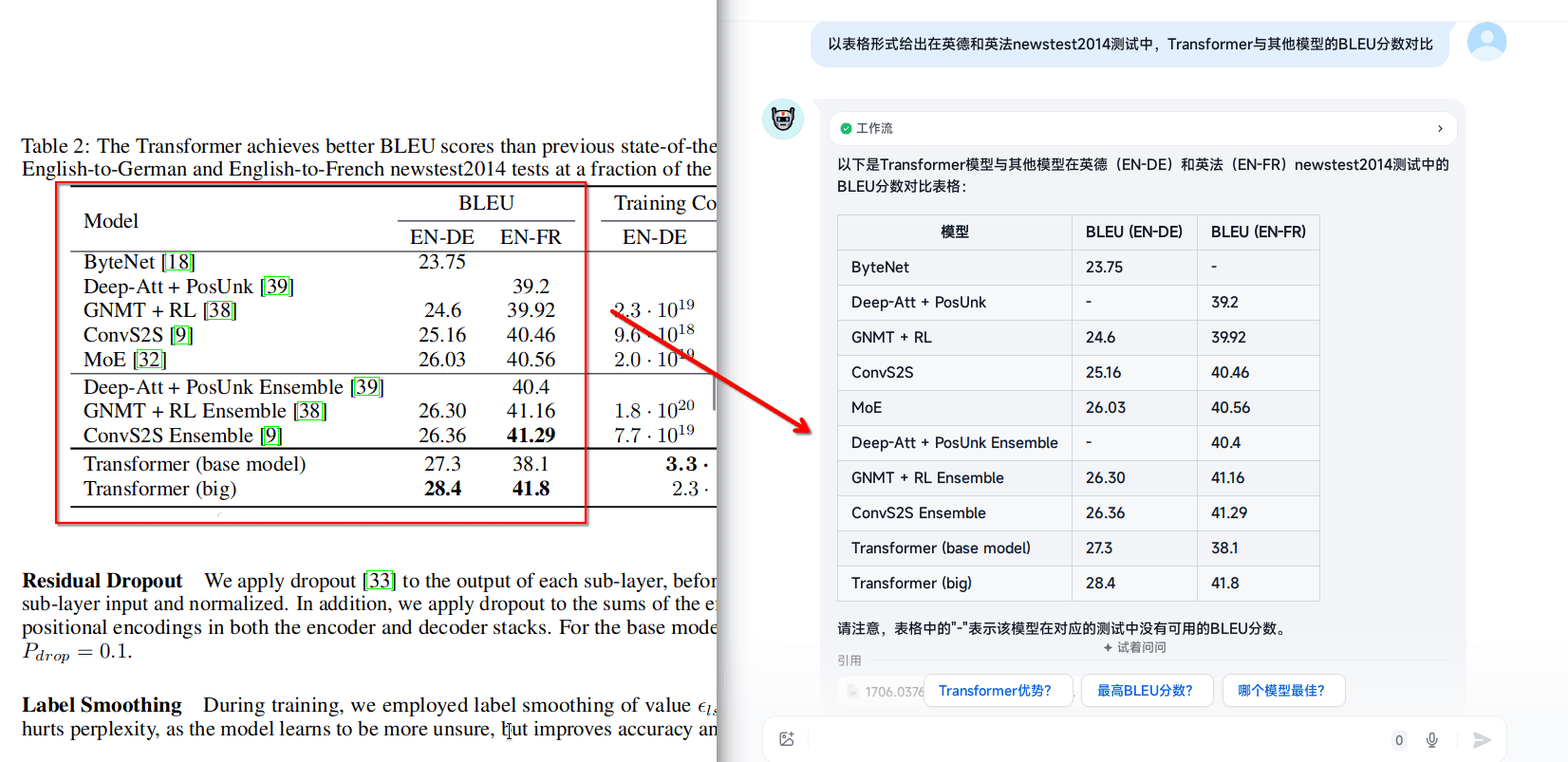Viewport: 1568px width, 762px height.
Task: Click the user's question message bubble
Action: [x=1129, y=45]
